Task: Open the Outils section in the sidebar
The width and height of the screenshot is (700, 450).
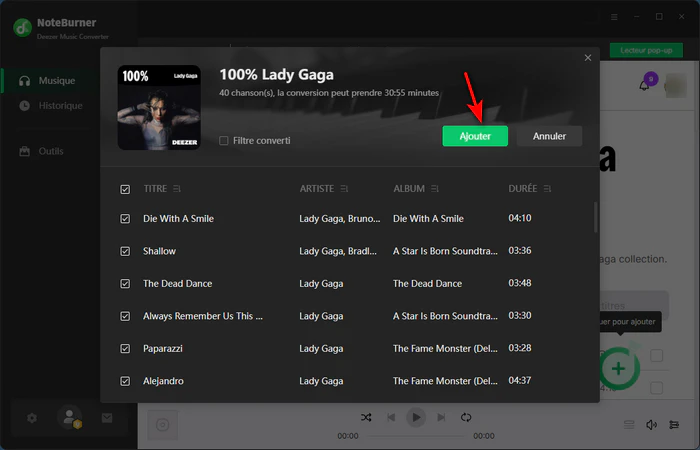Action: pos(42,151)
